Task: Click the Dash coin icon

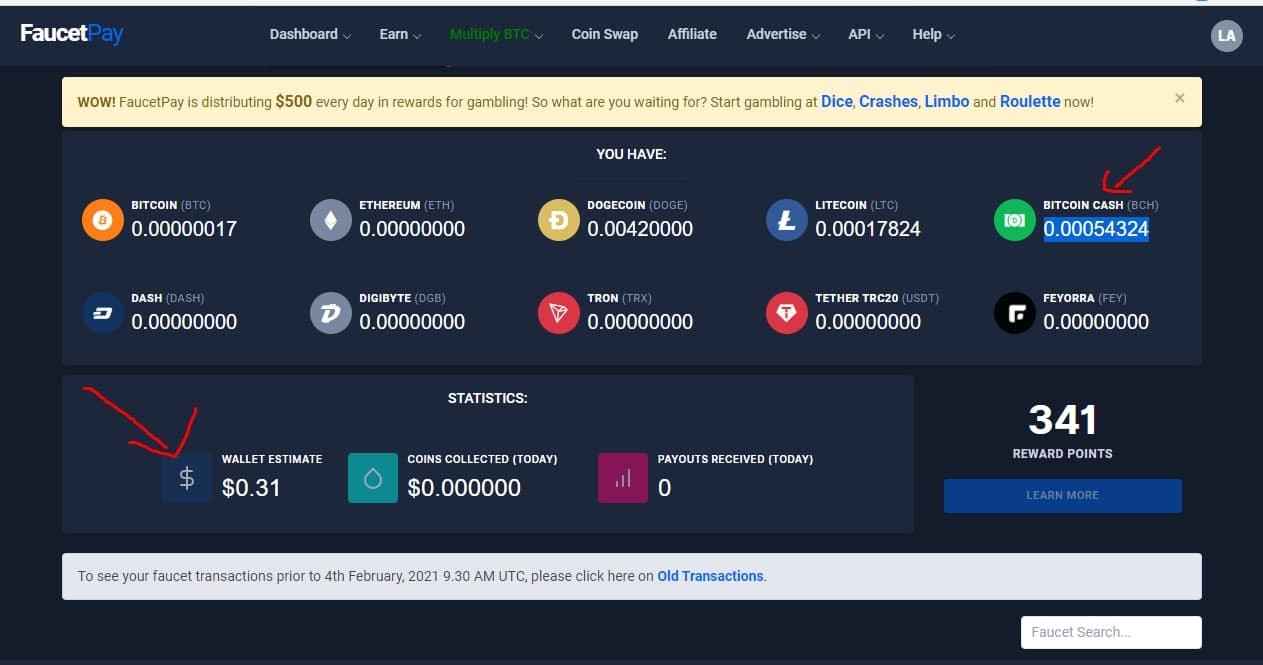Action: pyautogui.click(x=102, y=314)
